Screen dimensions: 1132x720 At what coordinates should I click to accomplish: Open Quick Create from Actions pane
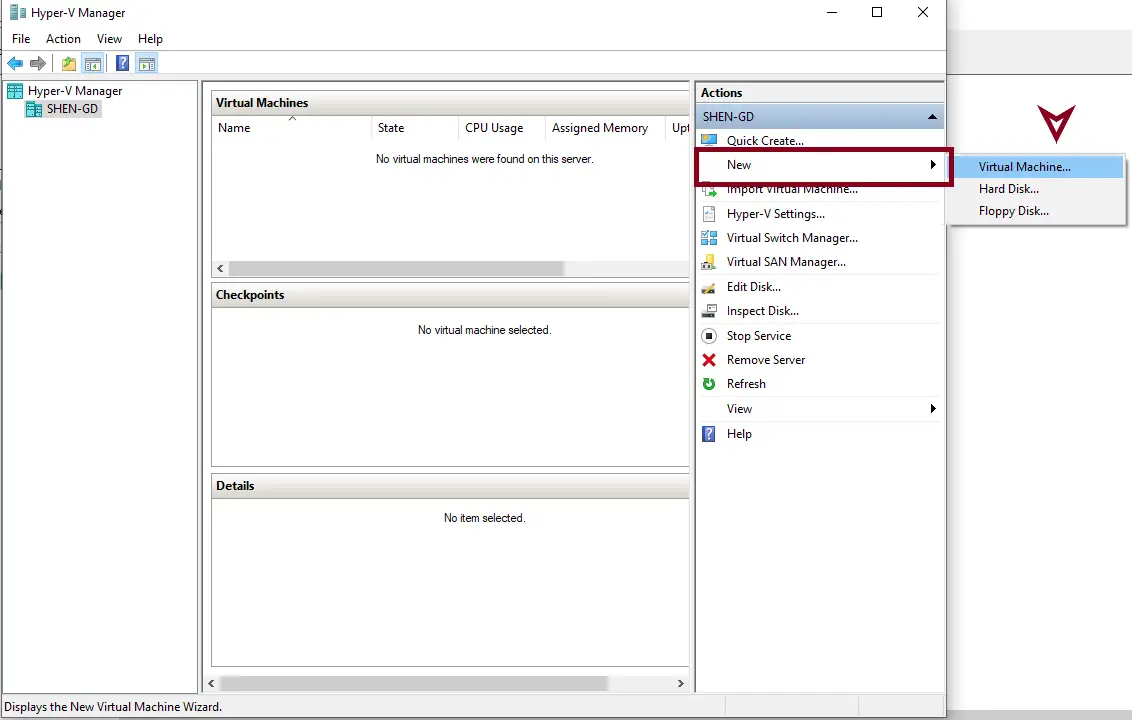click(764, 141)
